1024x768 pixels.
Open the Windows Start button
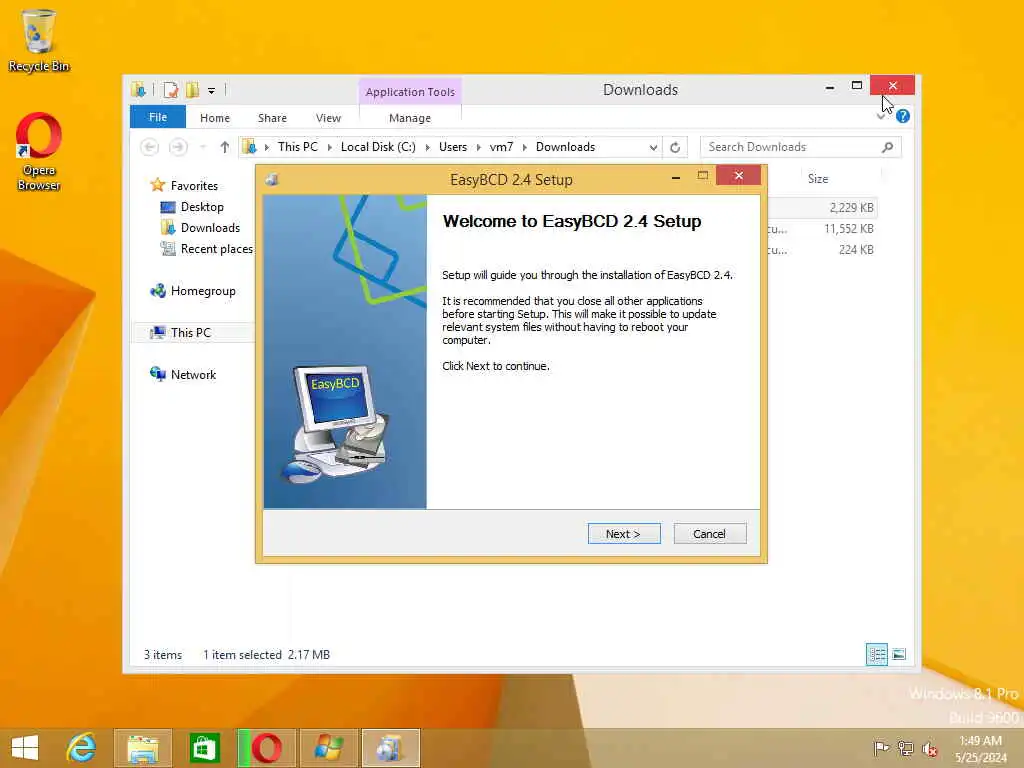(x=25, y=748)
